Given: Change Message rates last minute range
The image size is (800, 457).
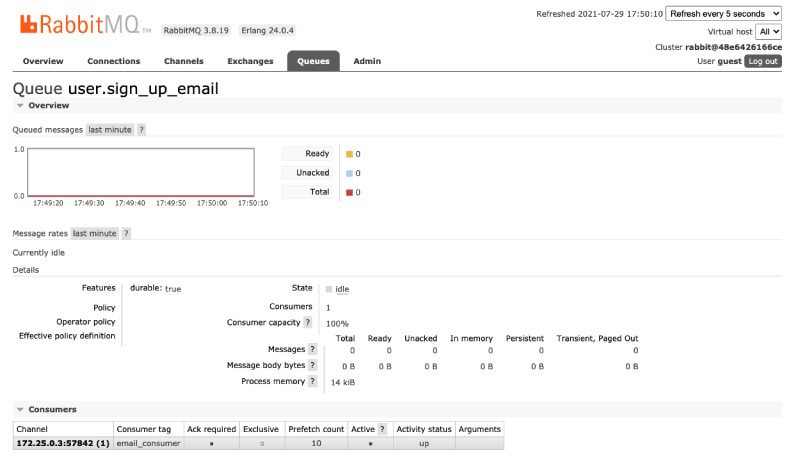Looking at the screenshot, I should tap(94, 233).
